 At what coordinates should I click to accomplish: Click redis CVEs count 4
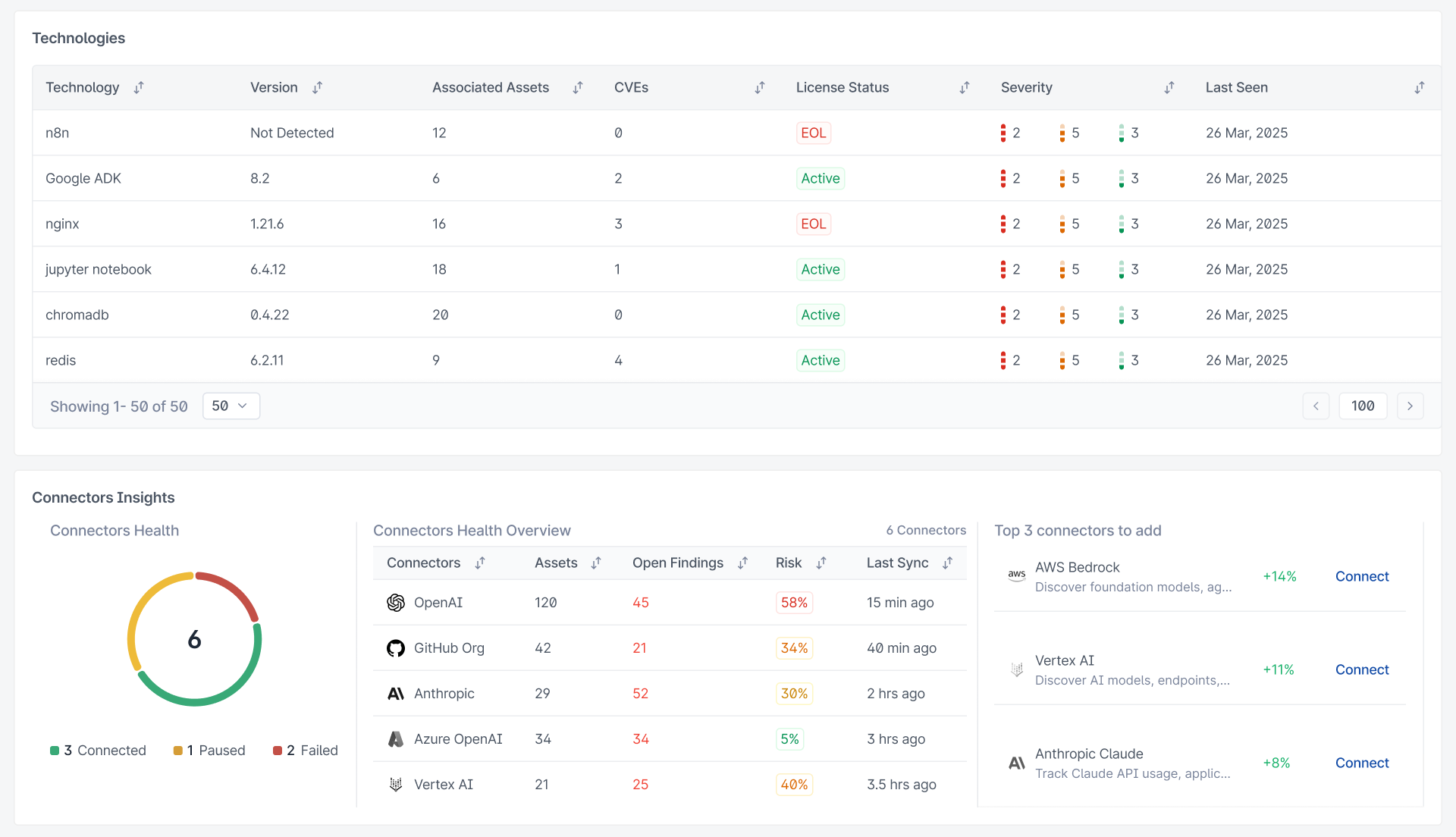pos(619,361)
